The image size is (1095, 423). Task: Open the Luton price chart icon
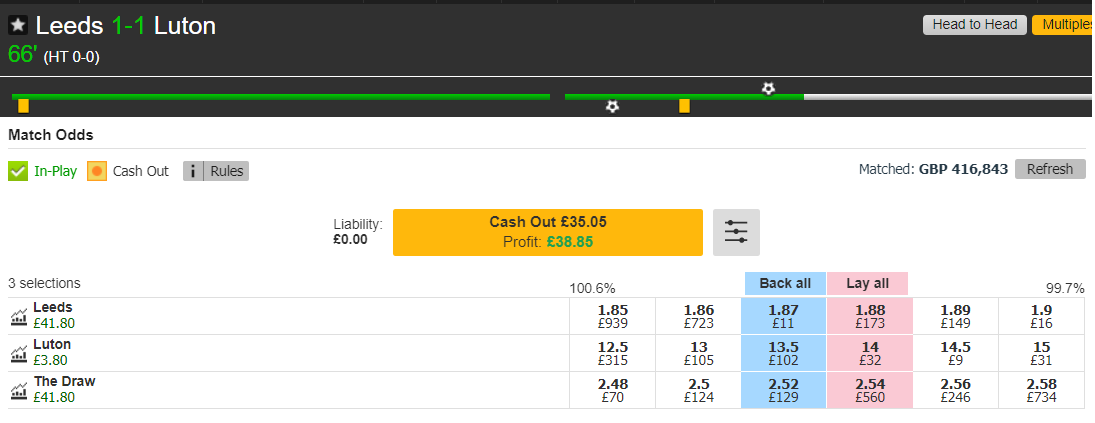click(19, 354)
